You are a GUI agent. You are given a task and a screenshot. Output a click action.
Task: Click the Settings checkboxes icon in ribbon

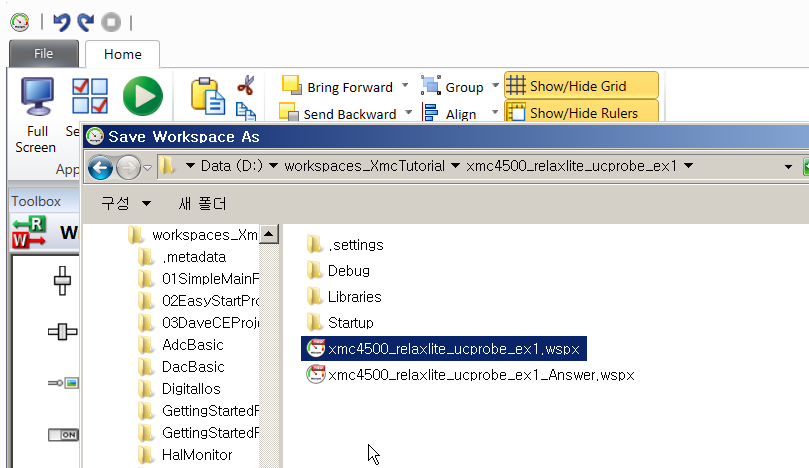tap(90, 96)
